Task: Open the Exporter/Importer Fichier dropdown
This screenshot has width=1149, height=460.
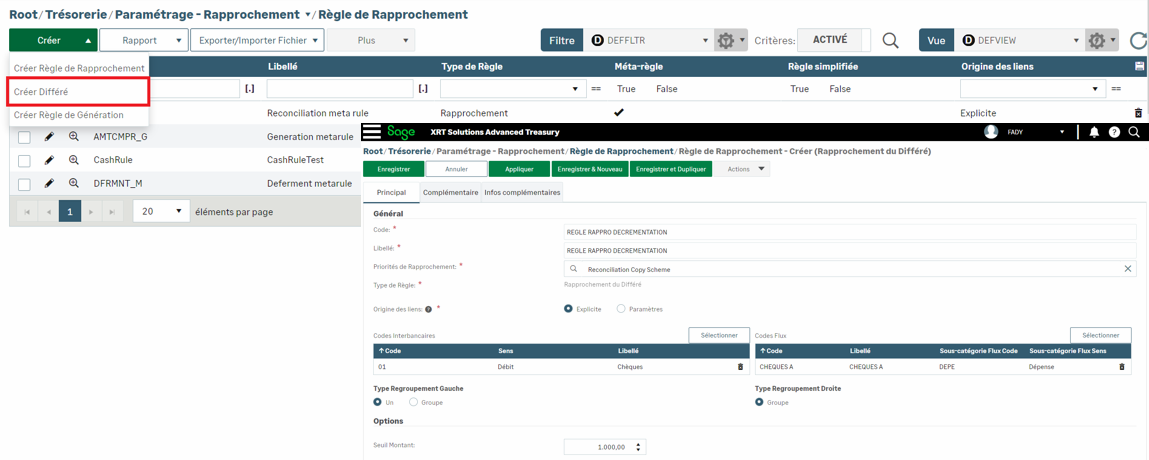Action: tap(257, 41)
